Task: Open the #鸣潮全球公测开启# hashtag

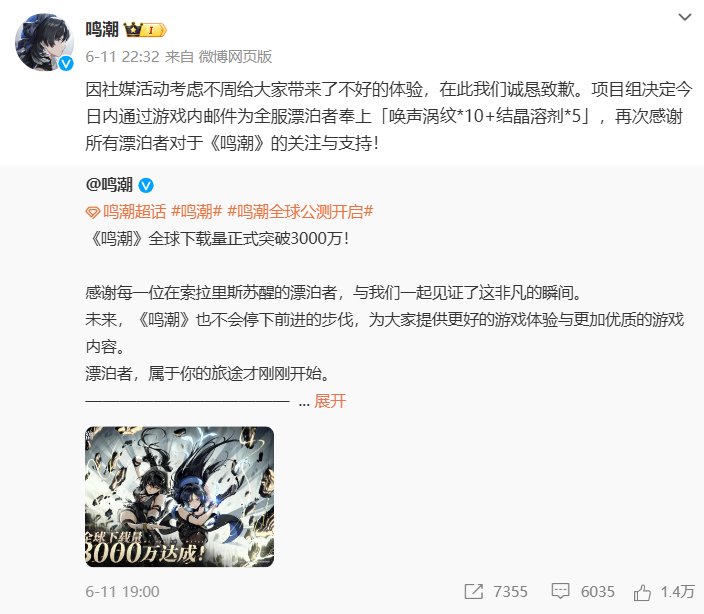Action: tap(300, 211)
